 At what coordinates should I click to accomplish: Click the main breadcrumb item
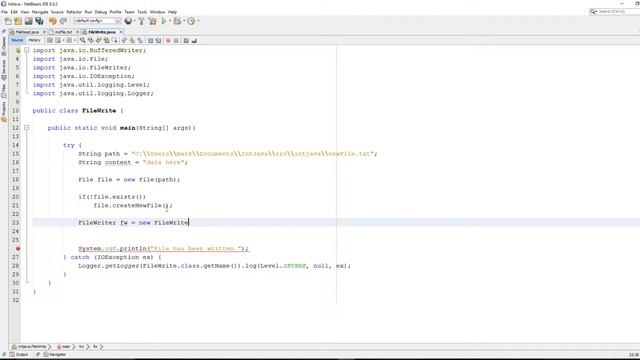[x=64, y=347]
